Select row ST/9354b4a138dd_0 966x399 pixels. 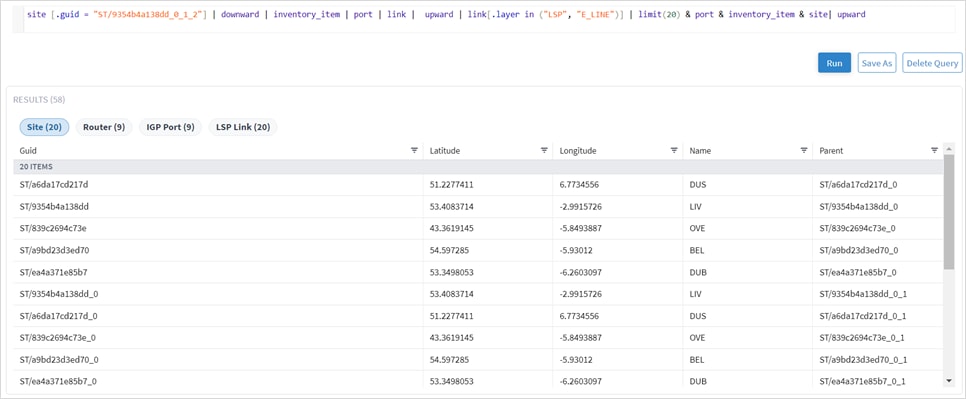click(478, 294)
